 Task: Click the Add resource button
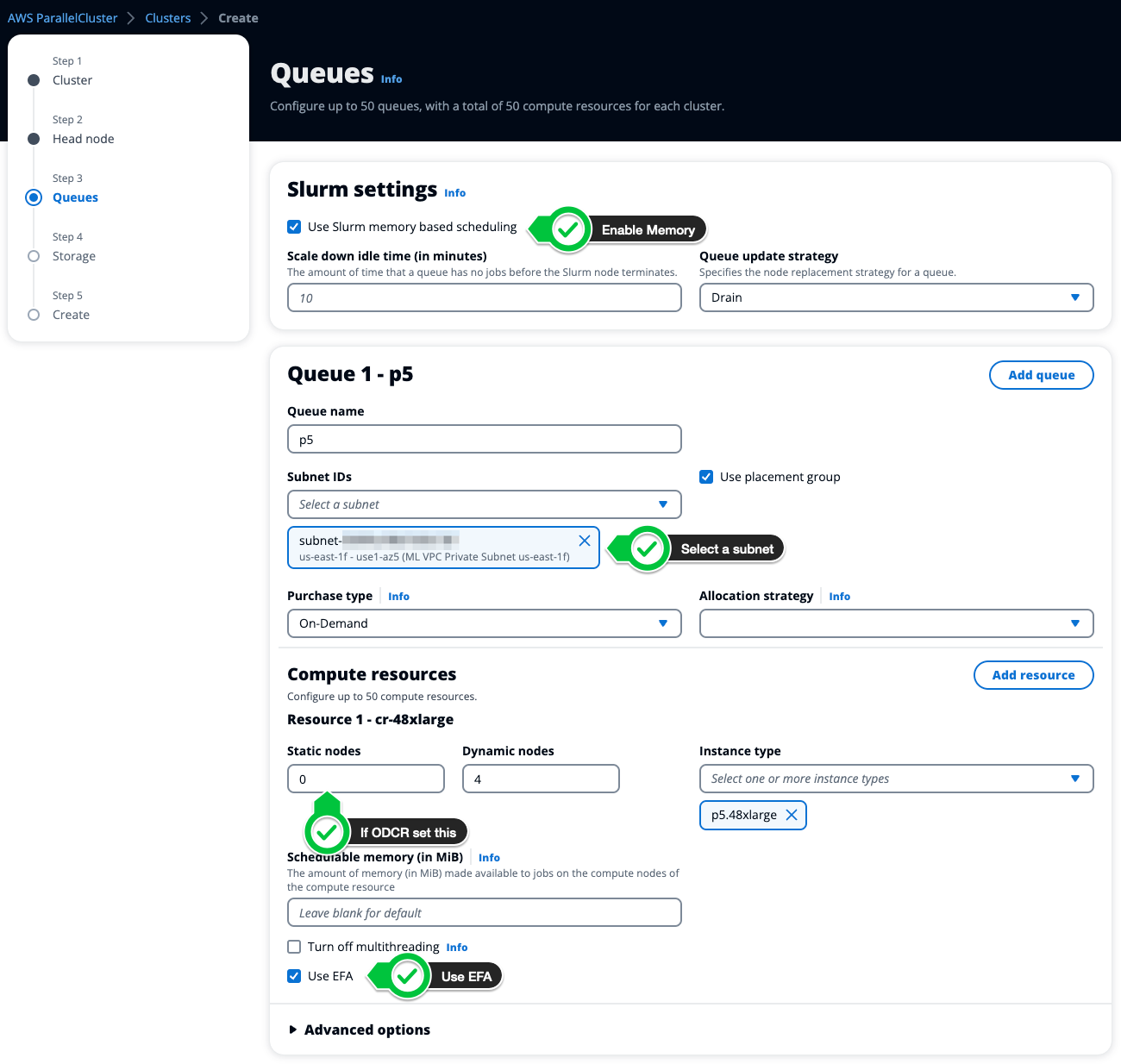(1033, 675)
